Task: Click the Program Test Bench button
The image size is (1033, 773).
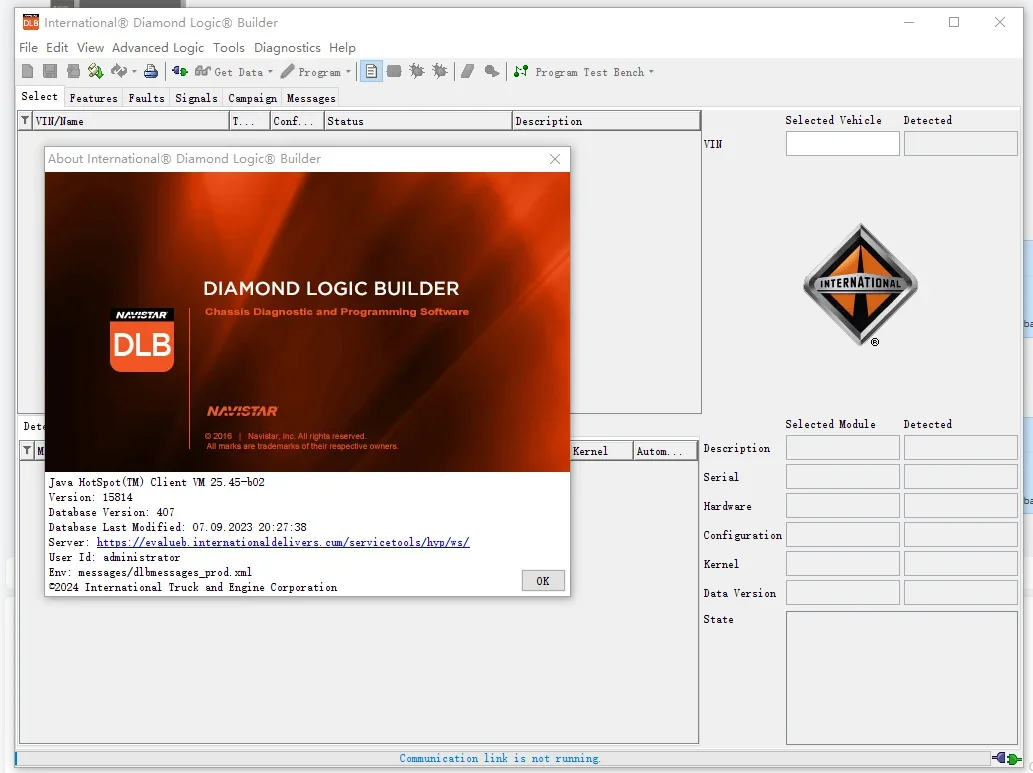Action: [x=578, y=72]
